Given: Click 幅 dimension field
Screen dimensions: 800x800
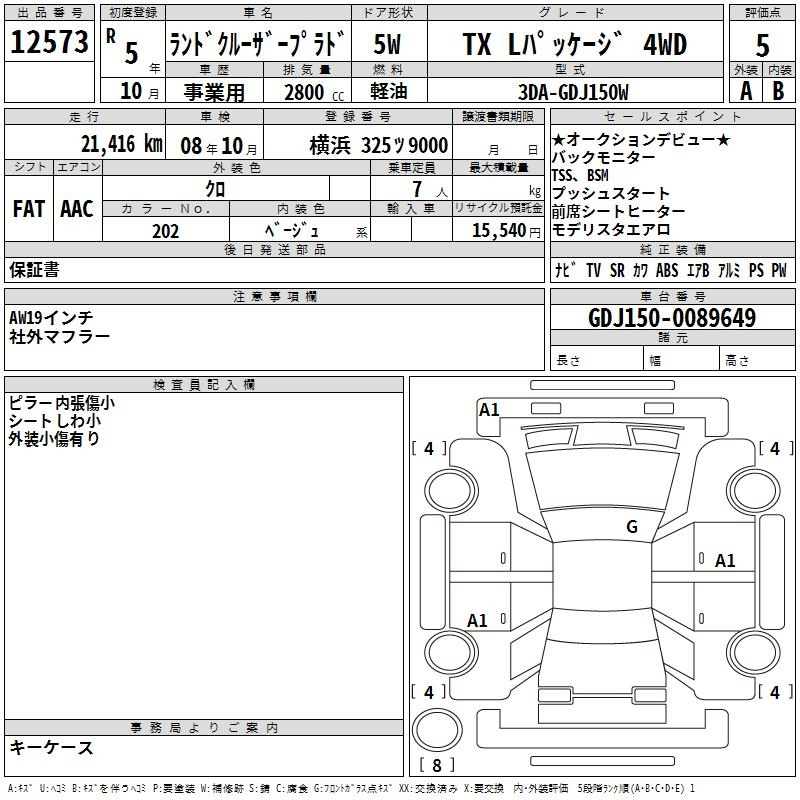Looking at the screenshot, I should 682,360.
